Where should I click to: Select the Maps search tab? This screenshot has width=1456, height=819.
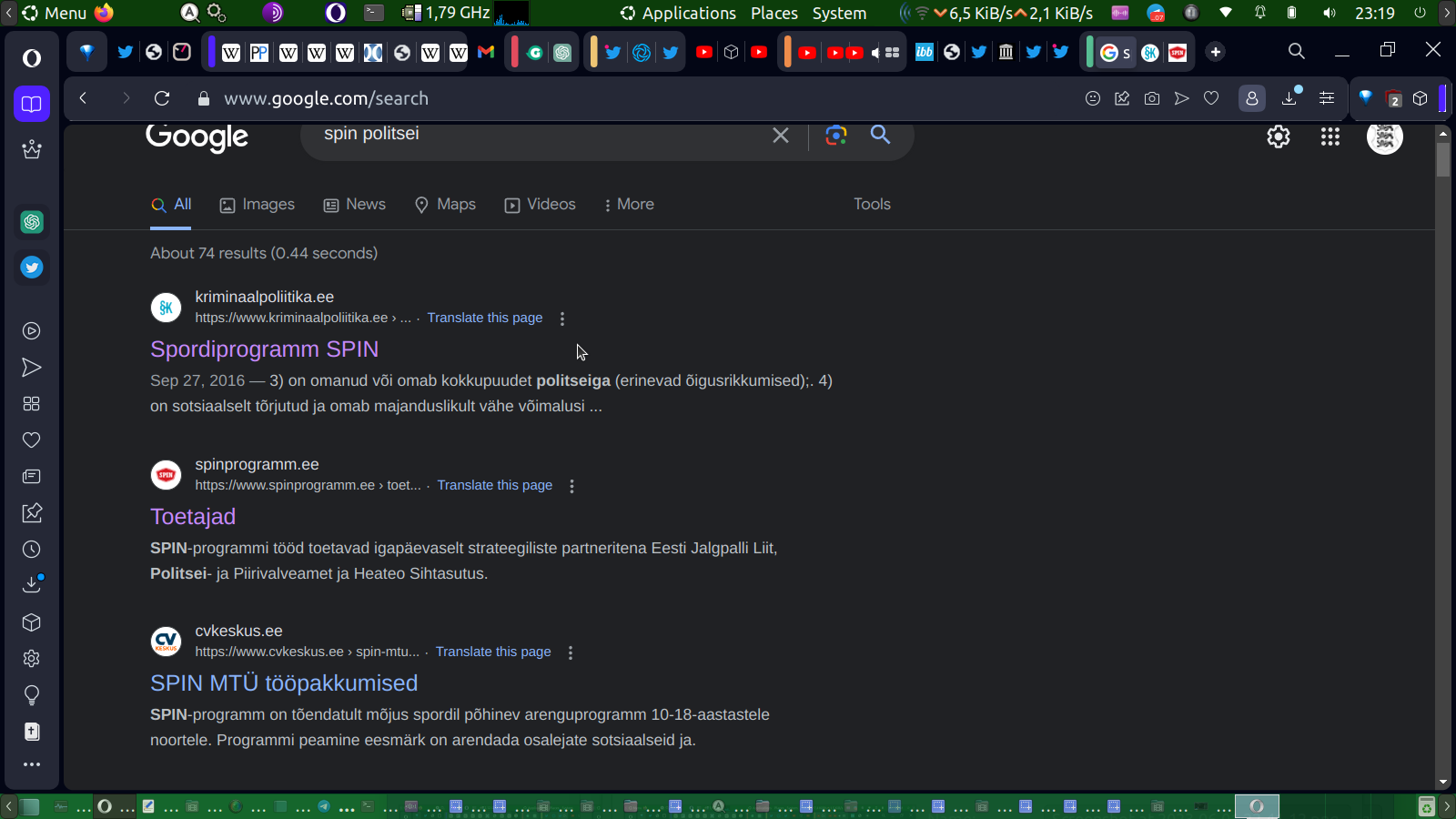click(445, 205)
